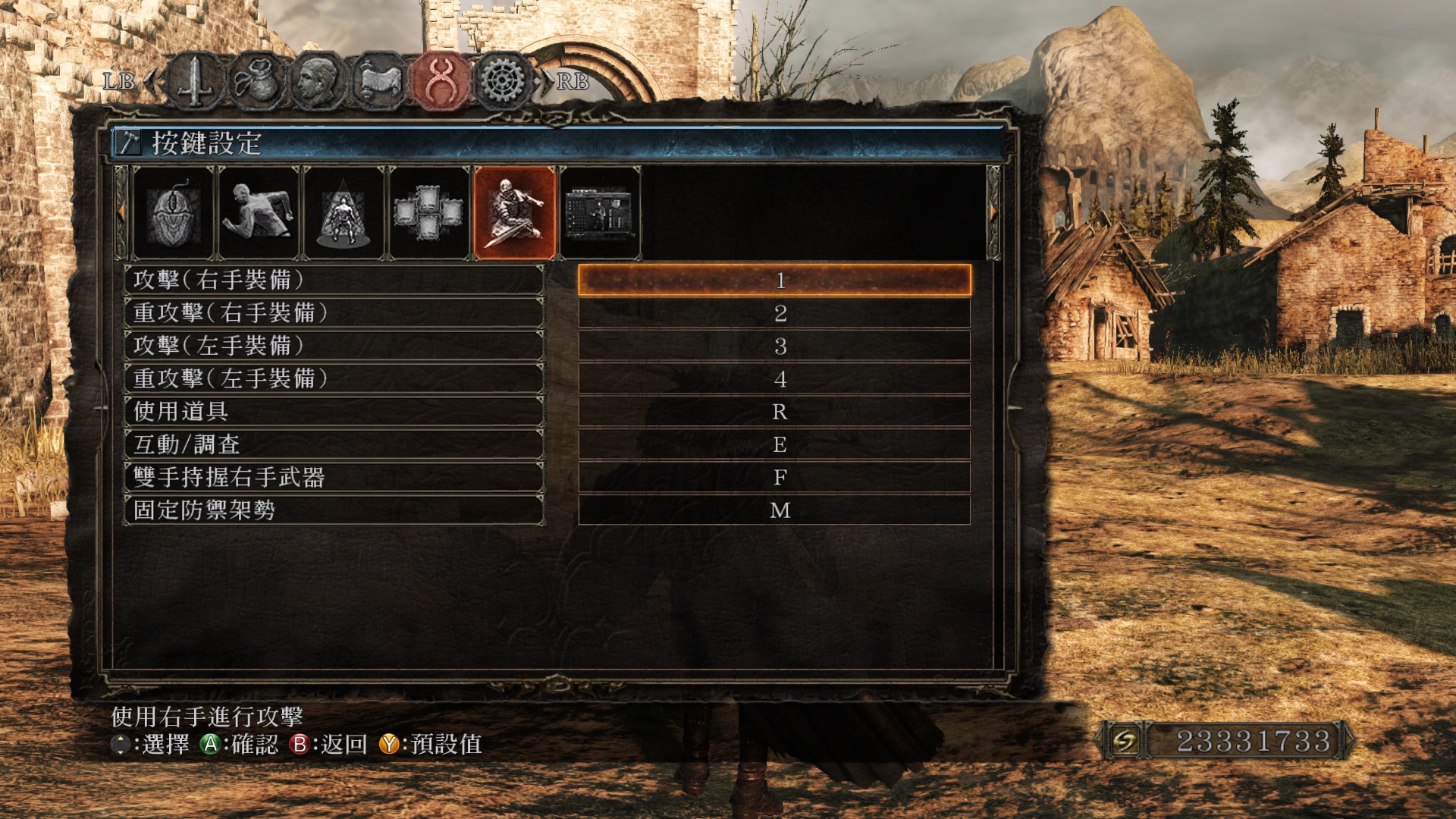Image resolution: width=1456 pixels, height=819 pixels.
Task: Open the character face status icon
Action: (318, 80)
